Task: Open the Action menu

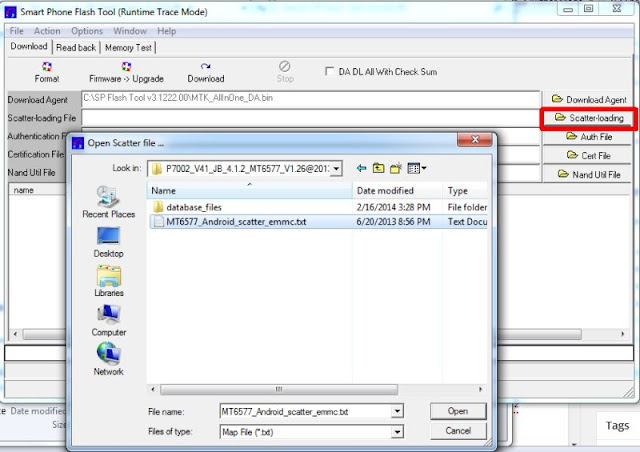Action: (47, 31)
